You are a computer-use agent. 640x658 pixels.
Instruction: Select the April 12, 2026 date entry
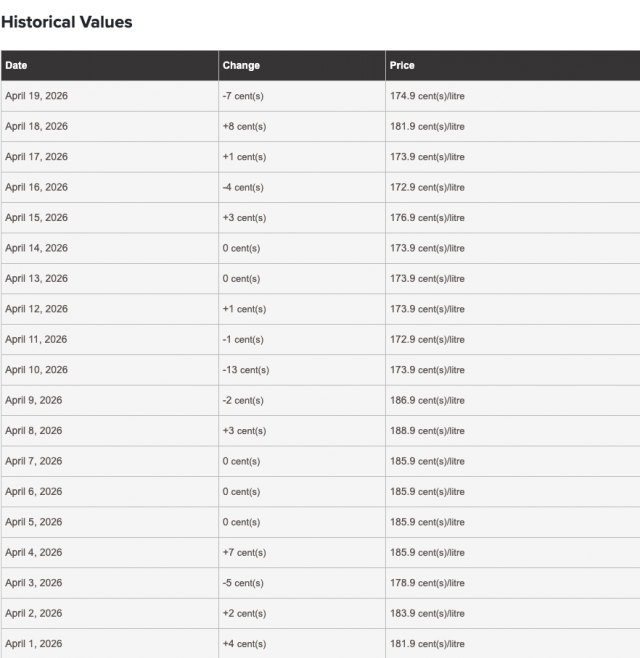click(x=36, y=309)
